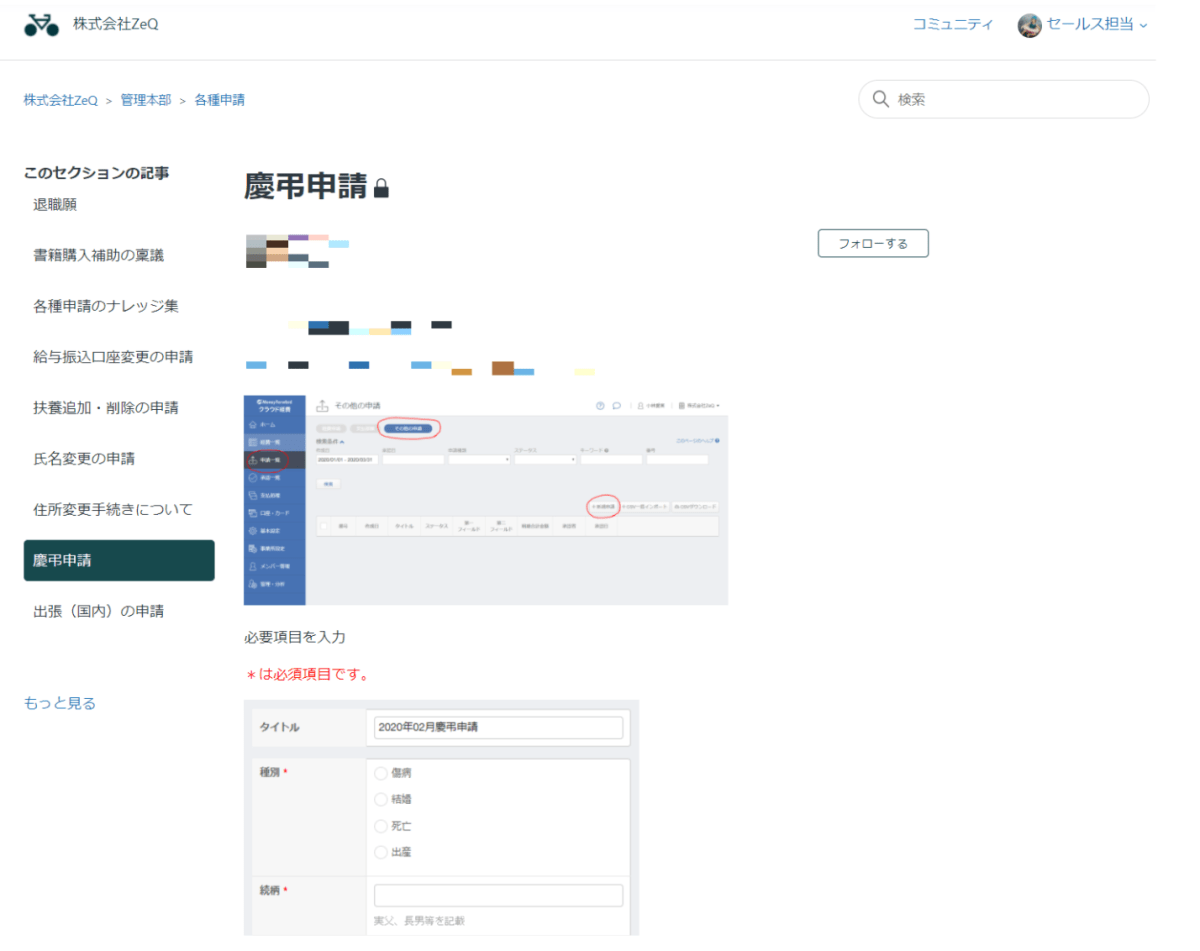1200x951 pixels.
Task: Select the 死亡 radio button
Action: 381,826
